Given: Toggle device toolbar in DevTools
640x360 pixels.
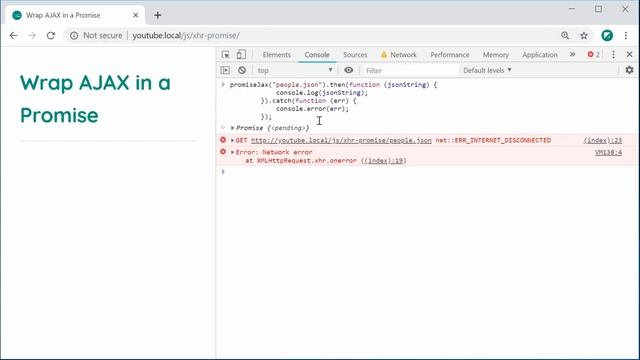Looking at the screenshot, I should point(241,54).
